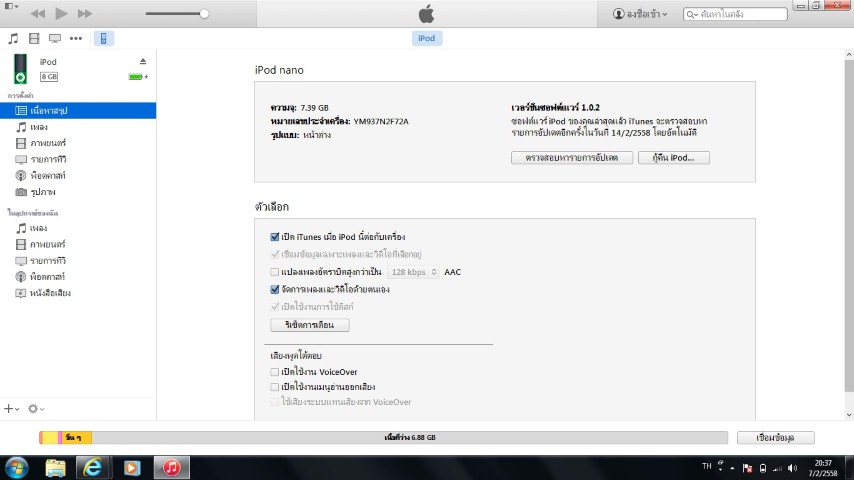The width and height of the screenshot is (854, 480).
Task: Skip to next track with fast-forward
Action: coord(85,14)
